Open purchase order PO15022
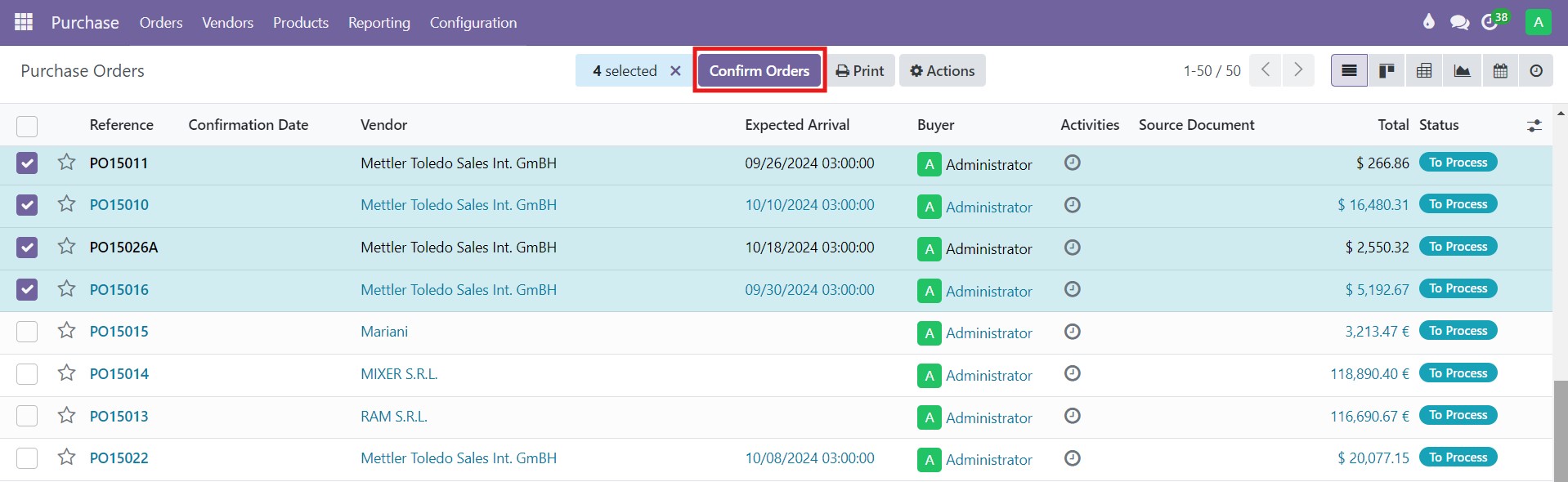1568x482 pixels. click(119, 458)
